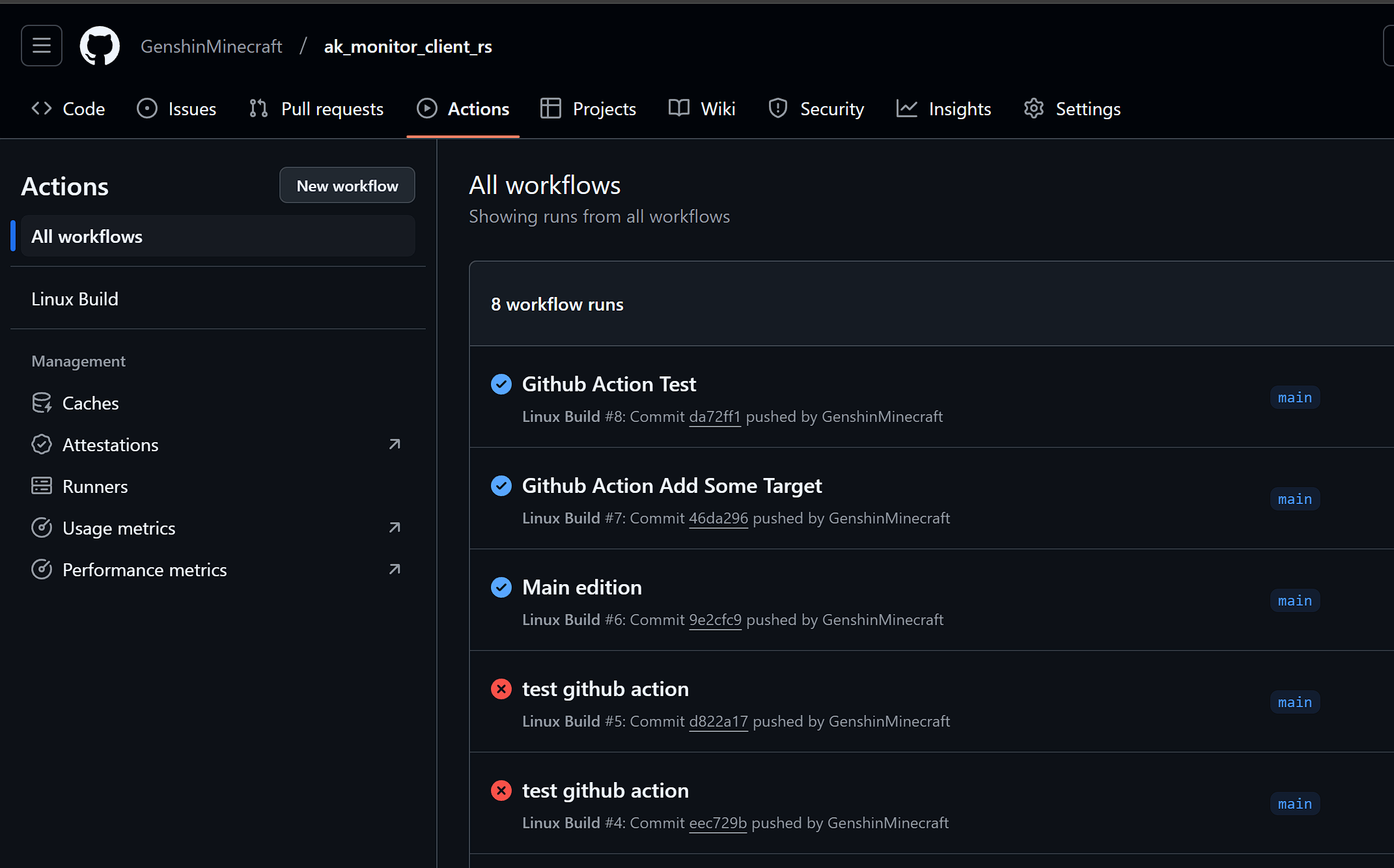Open the hamburger navigation menu

(42, 46)
